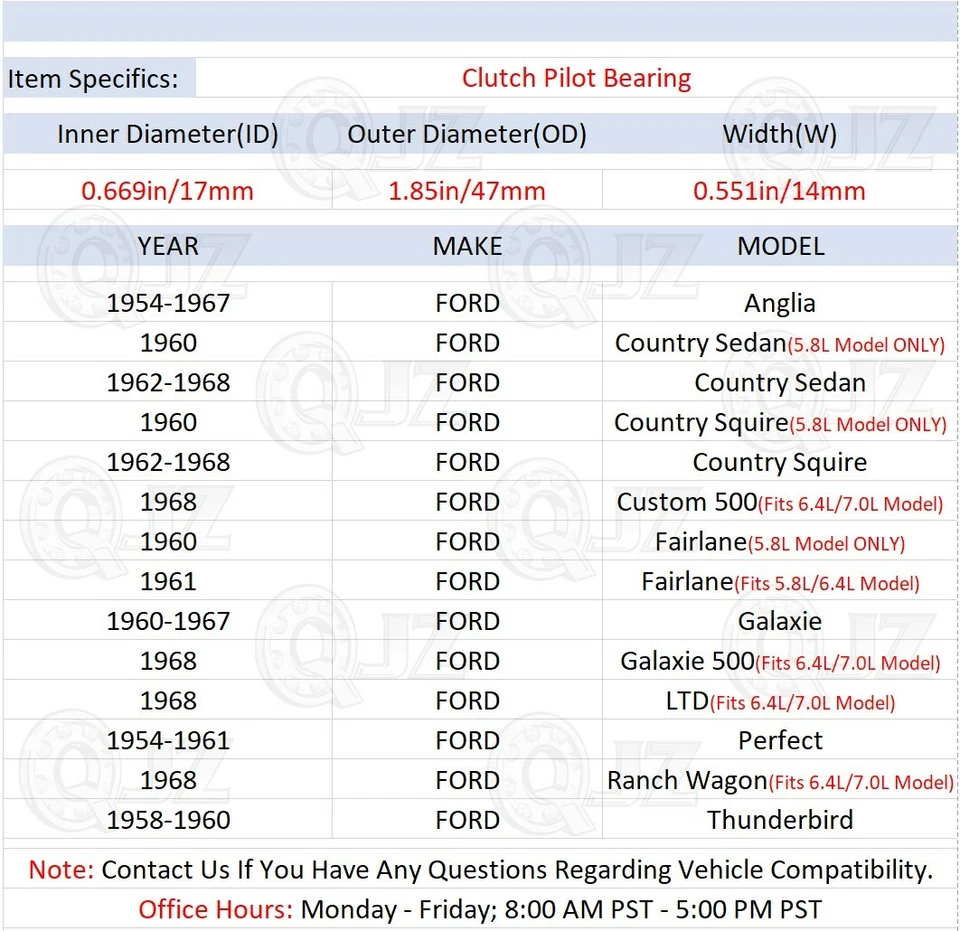Viewport: 960px width, 931px height.
Task: Select 'Ranch Wagon(Fits 6.4L/7.0L Model)' cell
Action: pos(779,780)
